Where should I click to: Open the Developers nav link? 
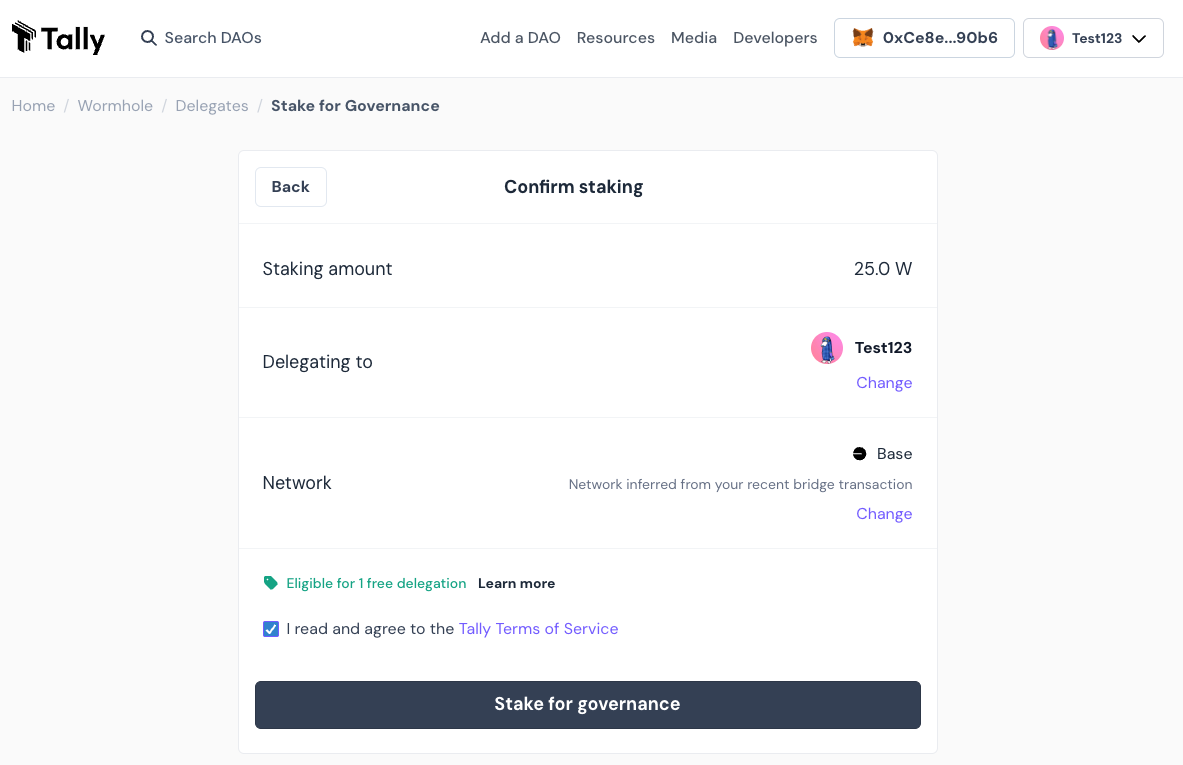(775, 38)
